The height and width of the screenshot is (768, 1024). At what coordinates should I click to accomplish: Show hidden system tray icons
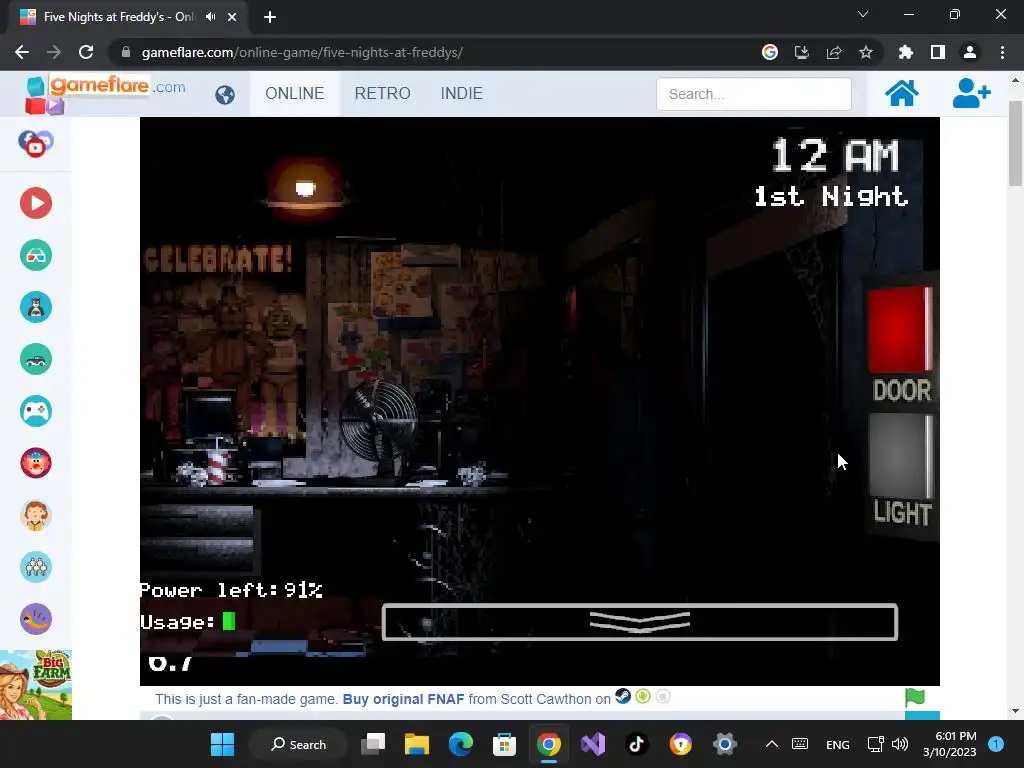click(x=771, y=744)
